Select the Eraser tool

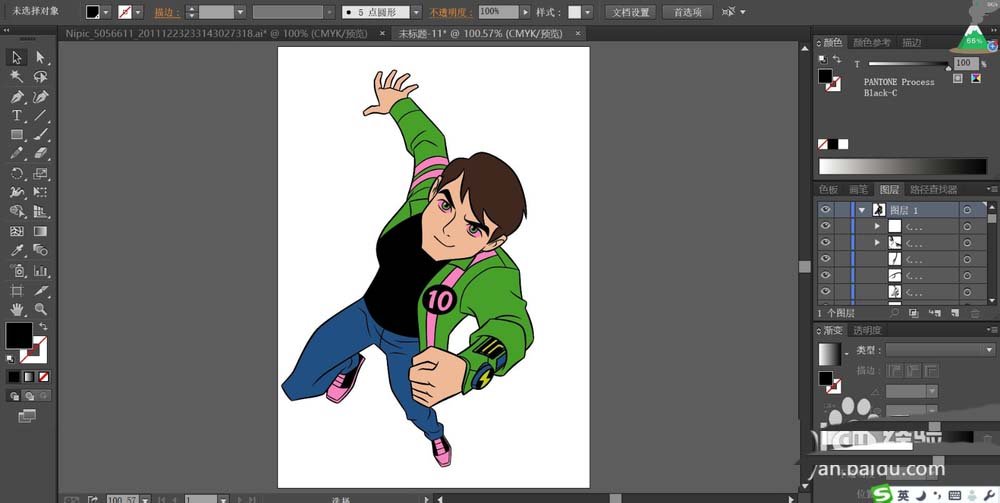point(40,154)
